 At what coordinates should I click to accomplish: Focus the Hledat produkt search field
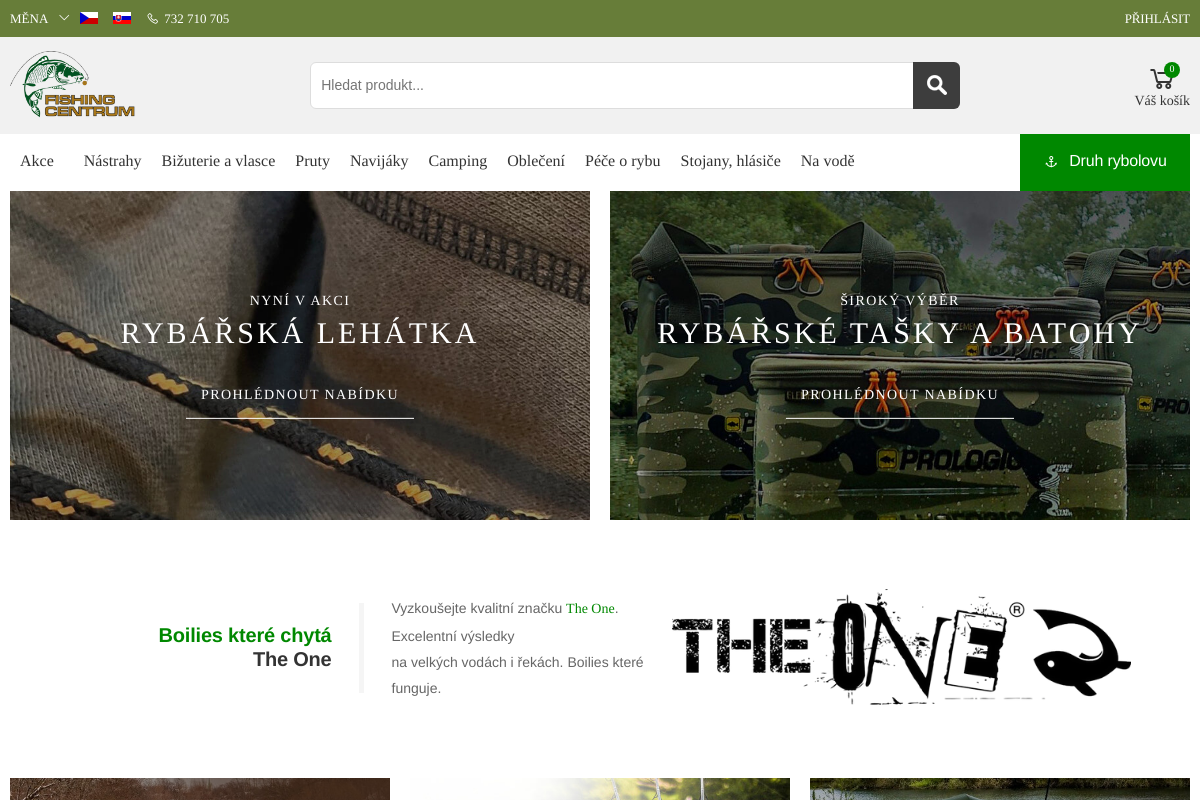pyautogui.click(x=611, y=85)
